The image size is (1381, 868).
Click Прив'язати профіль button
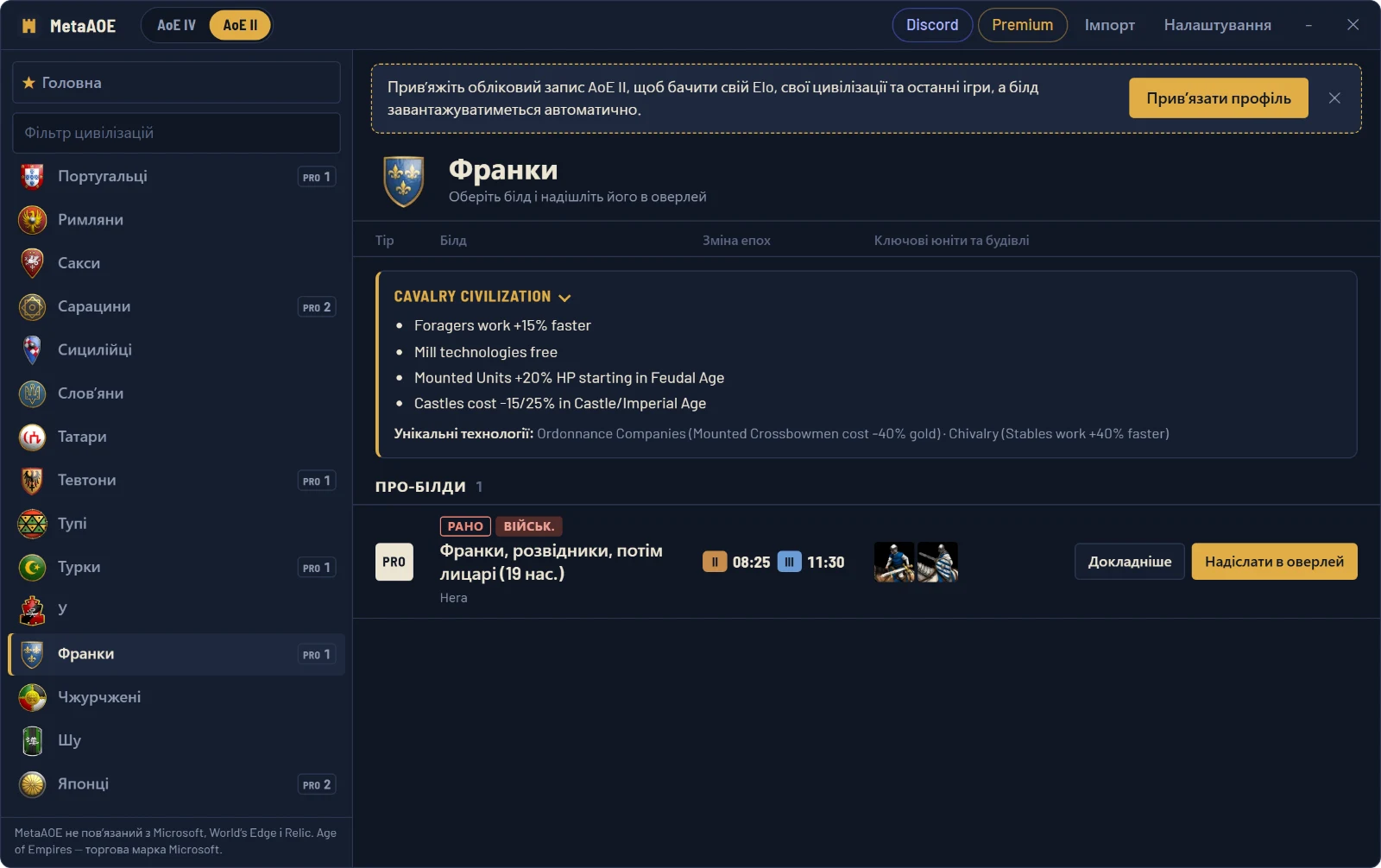click(x=1218, y=98)
